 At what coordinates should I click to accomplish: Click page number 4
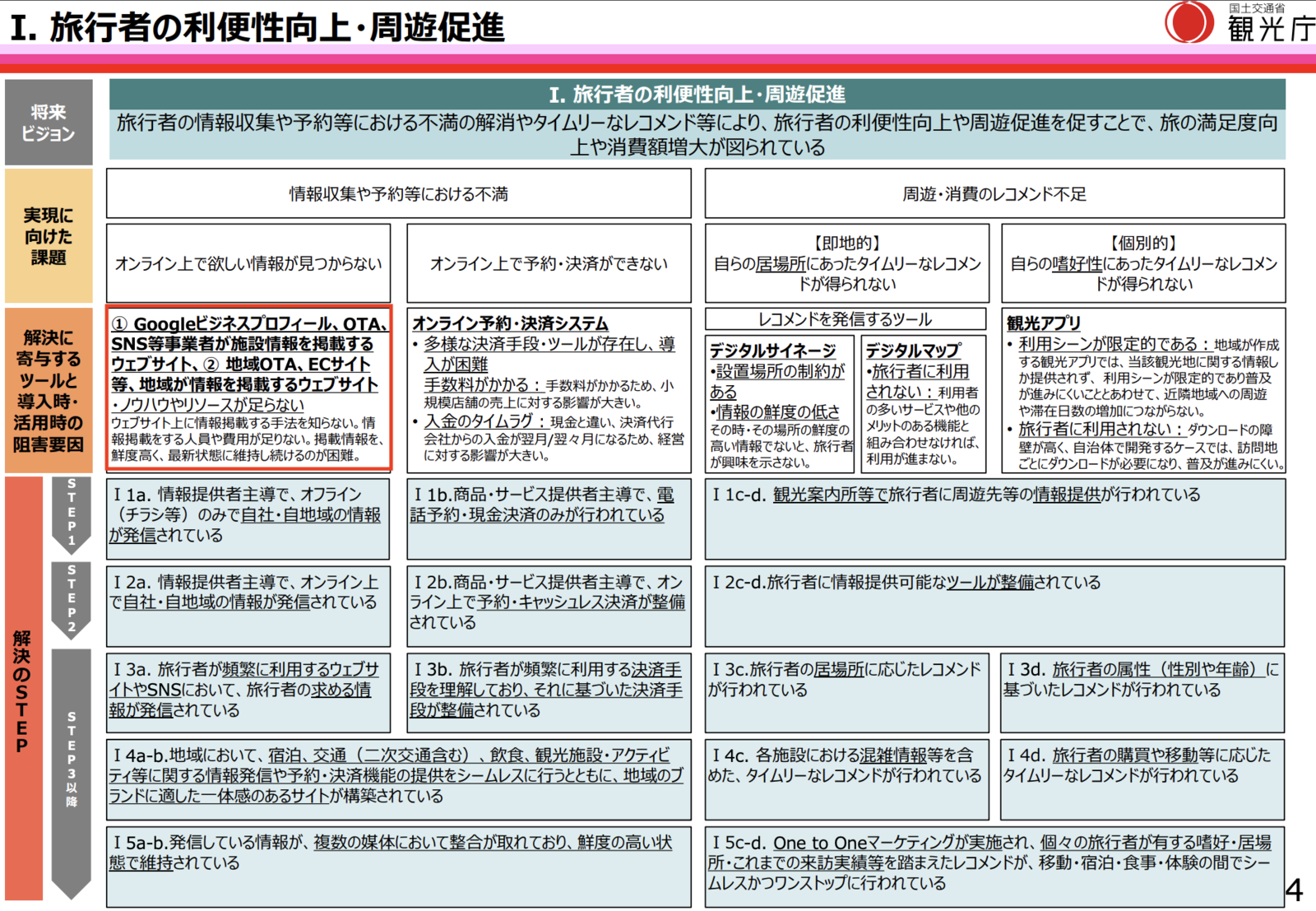[x=1294, y=889]
